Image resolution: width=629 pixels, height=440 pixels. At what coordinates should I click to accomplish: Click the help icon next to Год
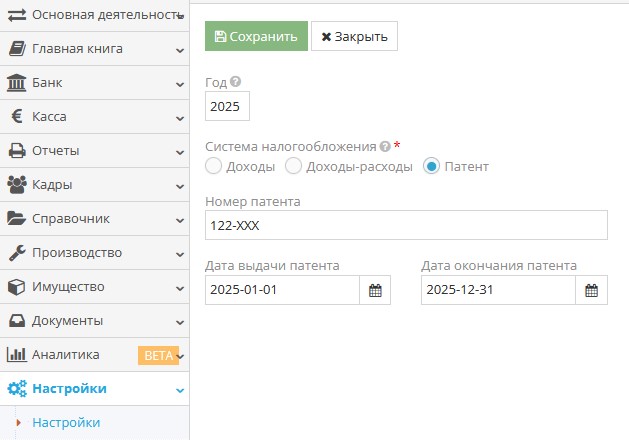[235, 81]
